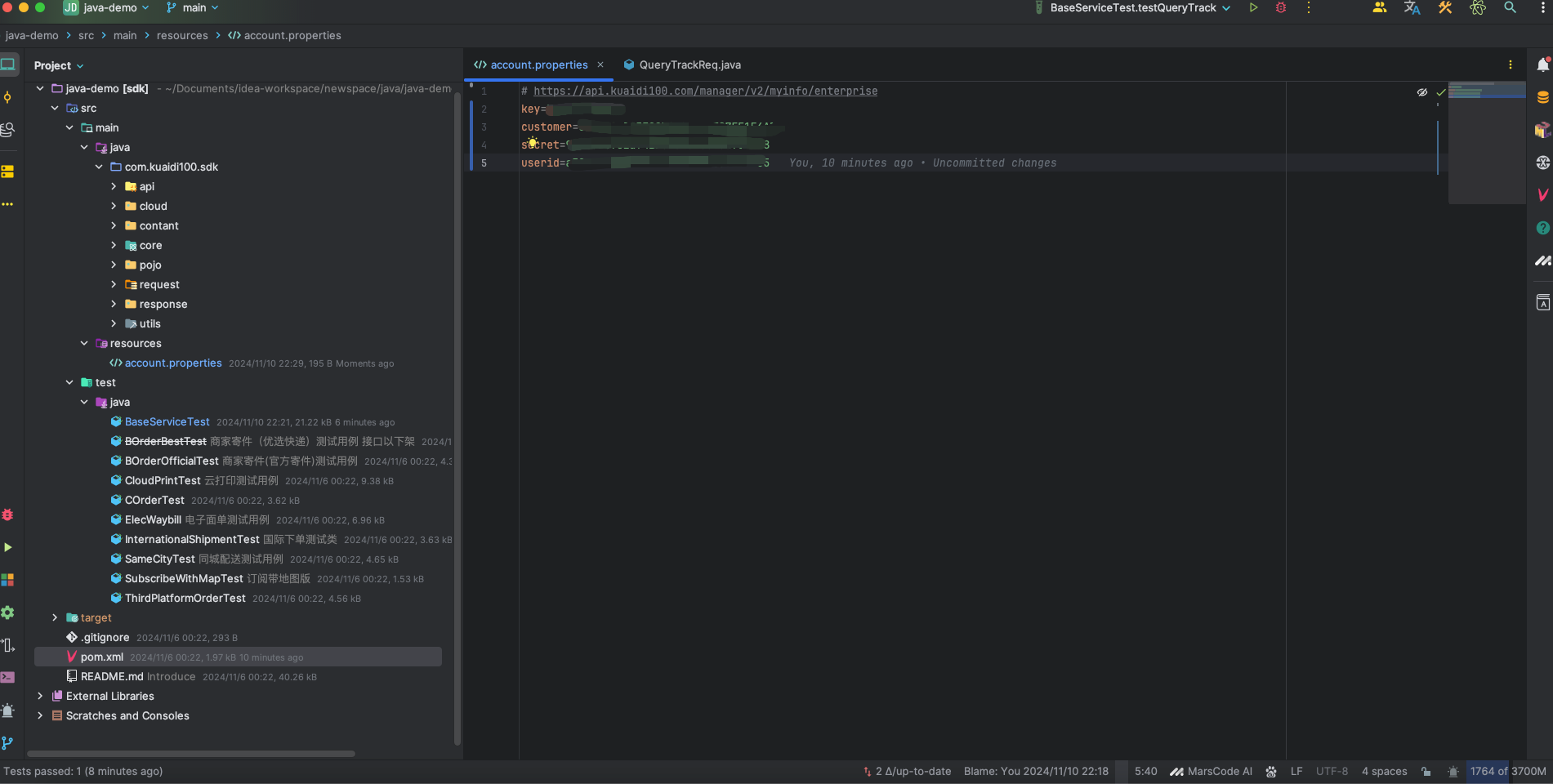The height and width of the screenshot is (784, 1553).
Task: Select .gitignore file
Action: 105,637
